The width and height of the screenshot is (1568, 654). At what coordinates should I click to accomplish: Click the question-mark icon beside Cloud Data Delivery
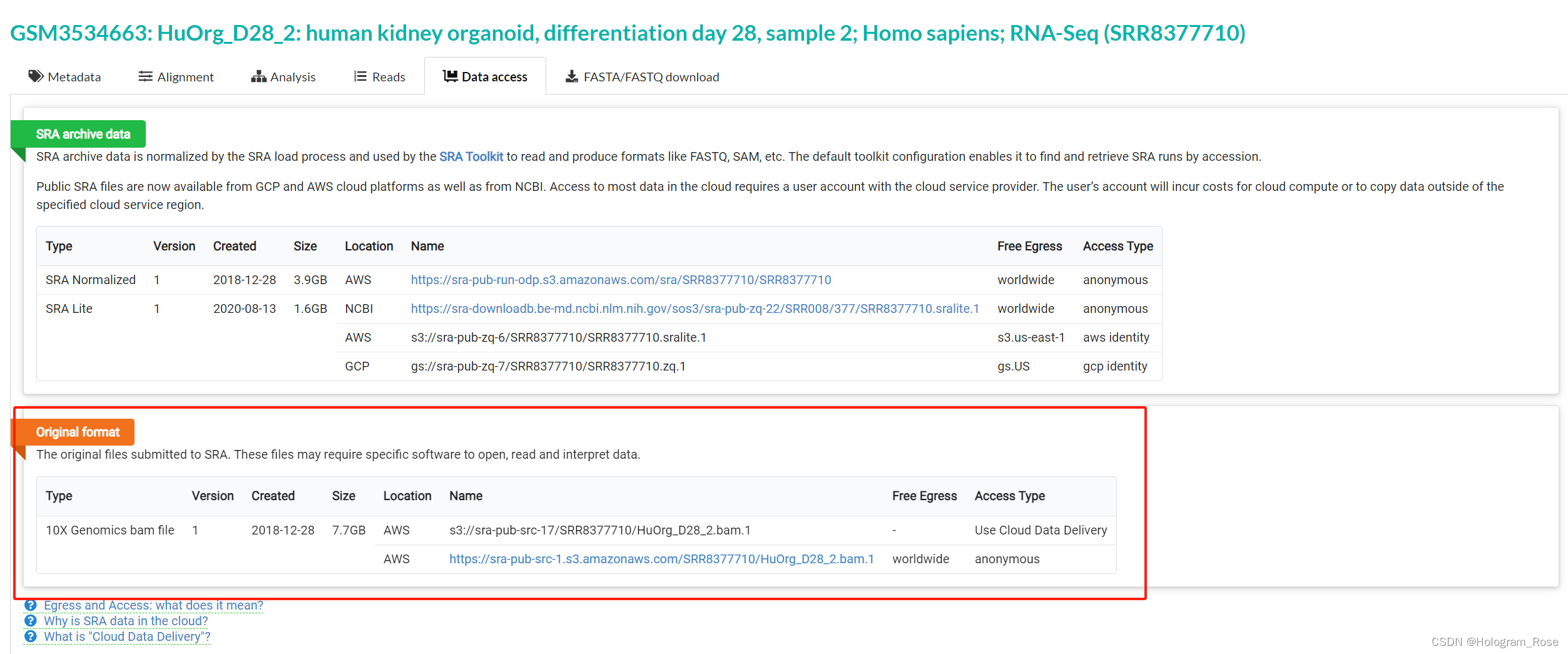pyautogui.click(x=31, y=636)
